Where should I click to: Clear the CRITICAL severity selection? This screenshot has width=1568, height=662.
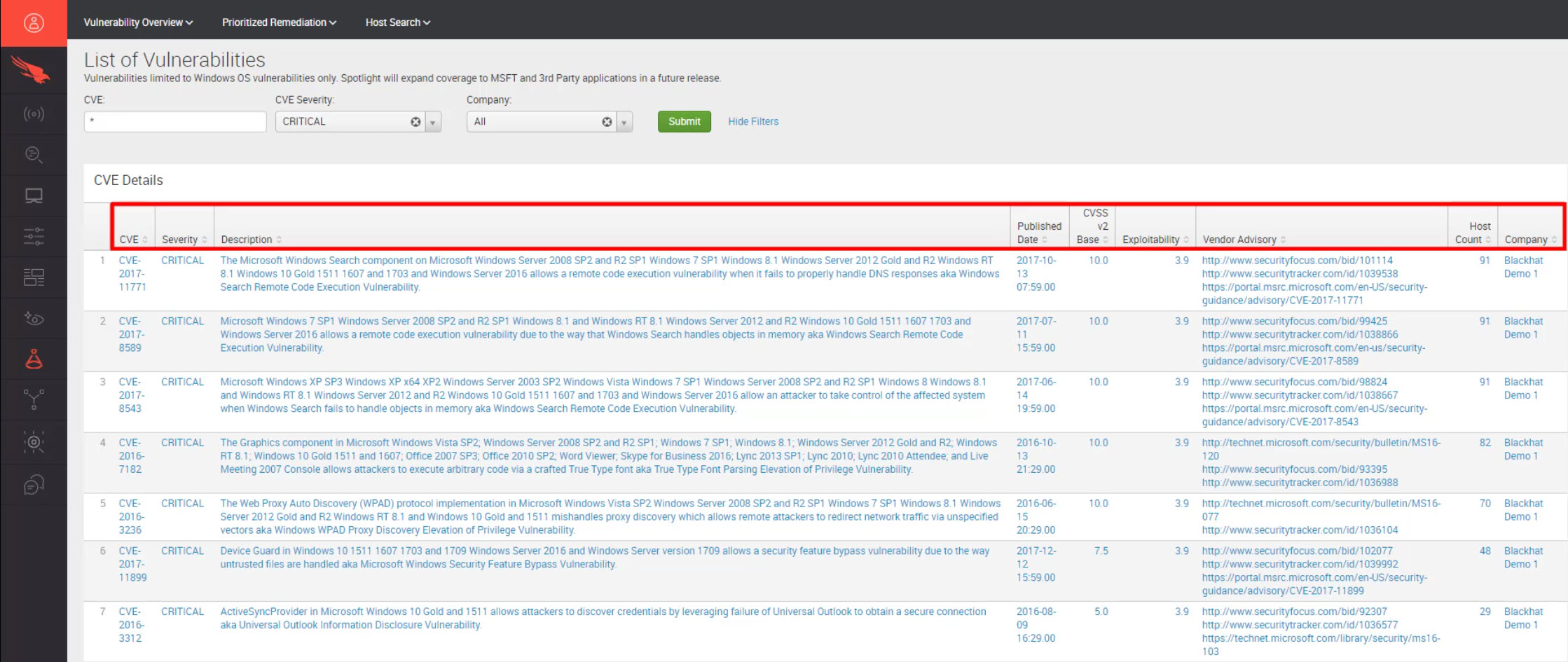point(415,122)
